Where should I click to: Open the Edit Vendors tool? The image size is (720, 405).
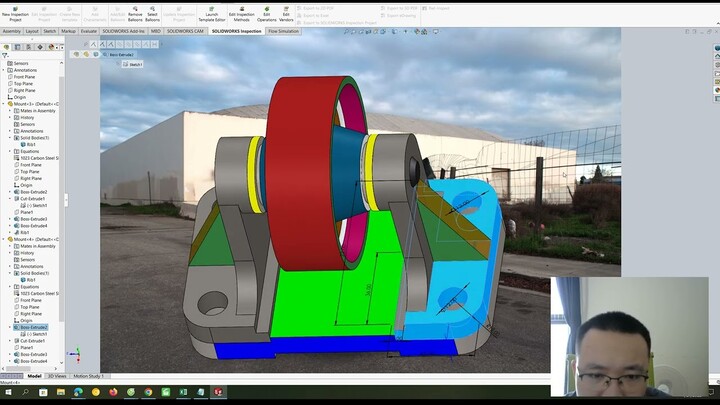click(x=286, y=14)
